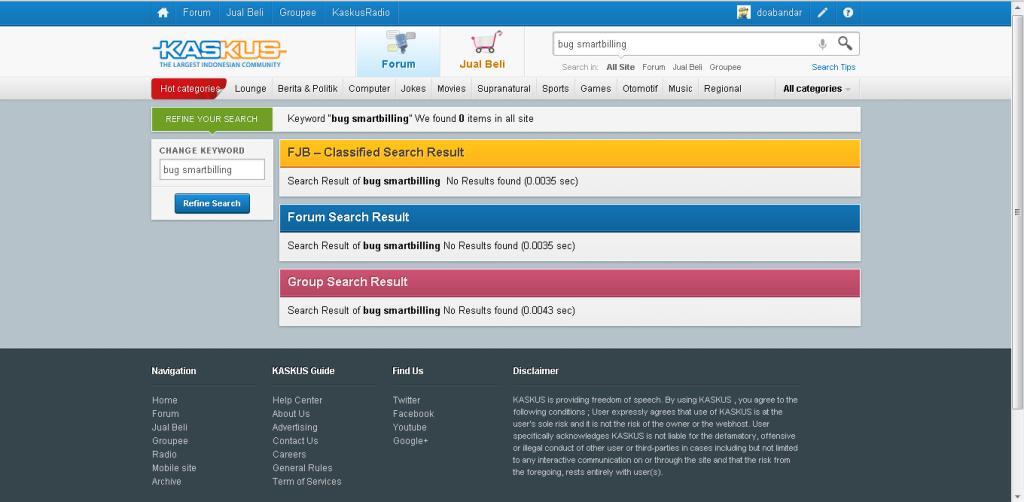Expand the All categories dropdown
1024x502 pixels.
pyautogui.click(x=816, y=89)
